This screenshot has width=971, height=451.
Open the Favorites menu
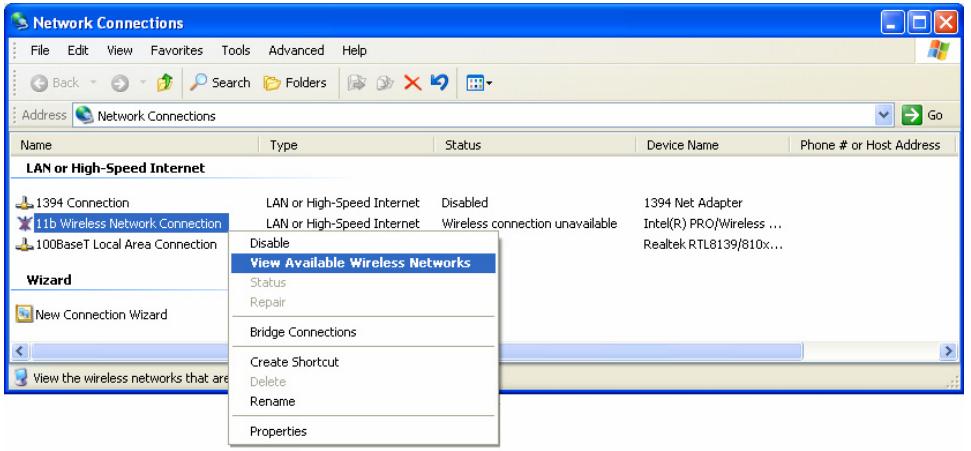tap(176, 51)
